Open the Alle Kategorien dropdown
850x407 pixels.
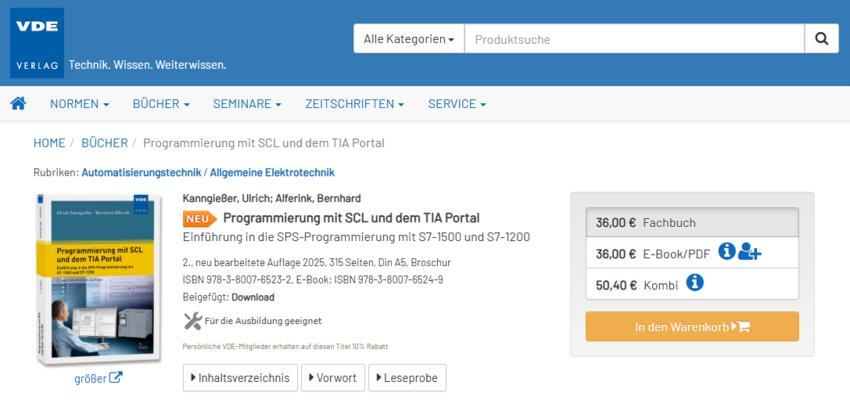tap(409, 39)
